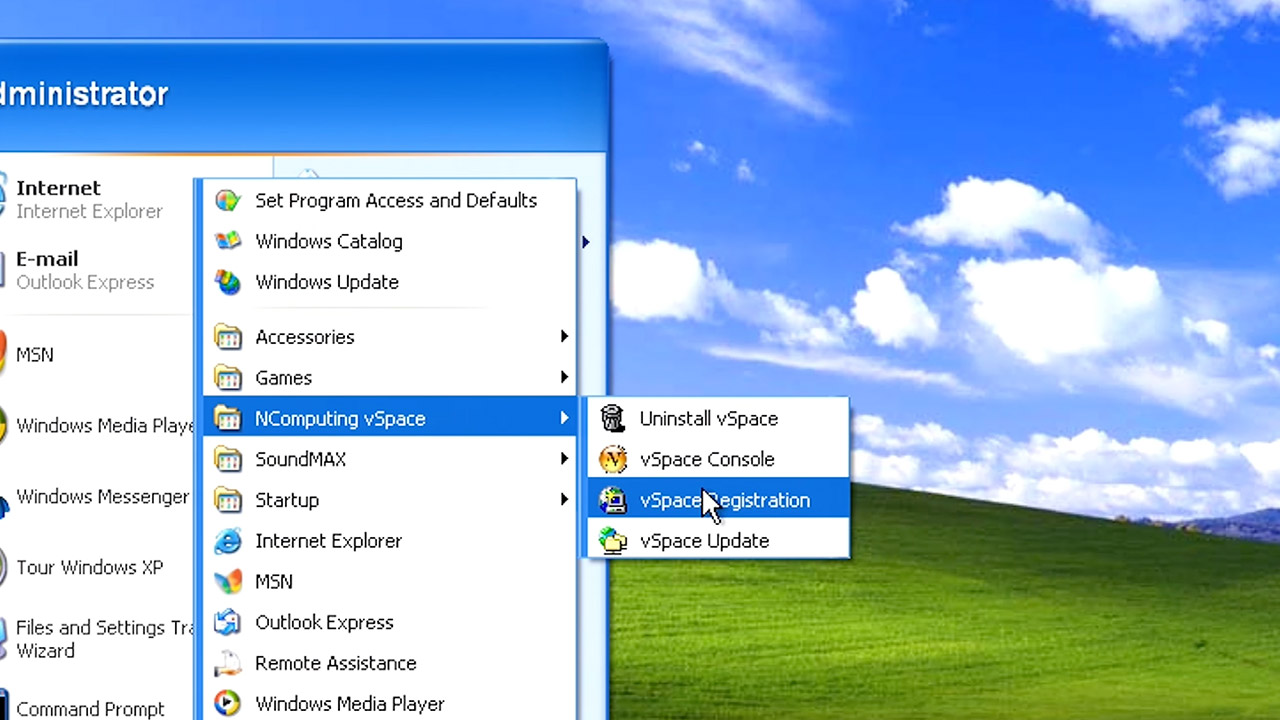
Task: Launch Windows Update from the menu
Action: pos(390,283)
